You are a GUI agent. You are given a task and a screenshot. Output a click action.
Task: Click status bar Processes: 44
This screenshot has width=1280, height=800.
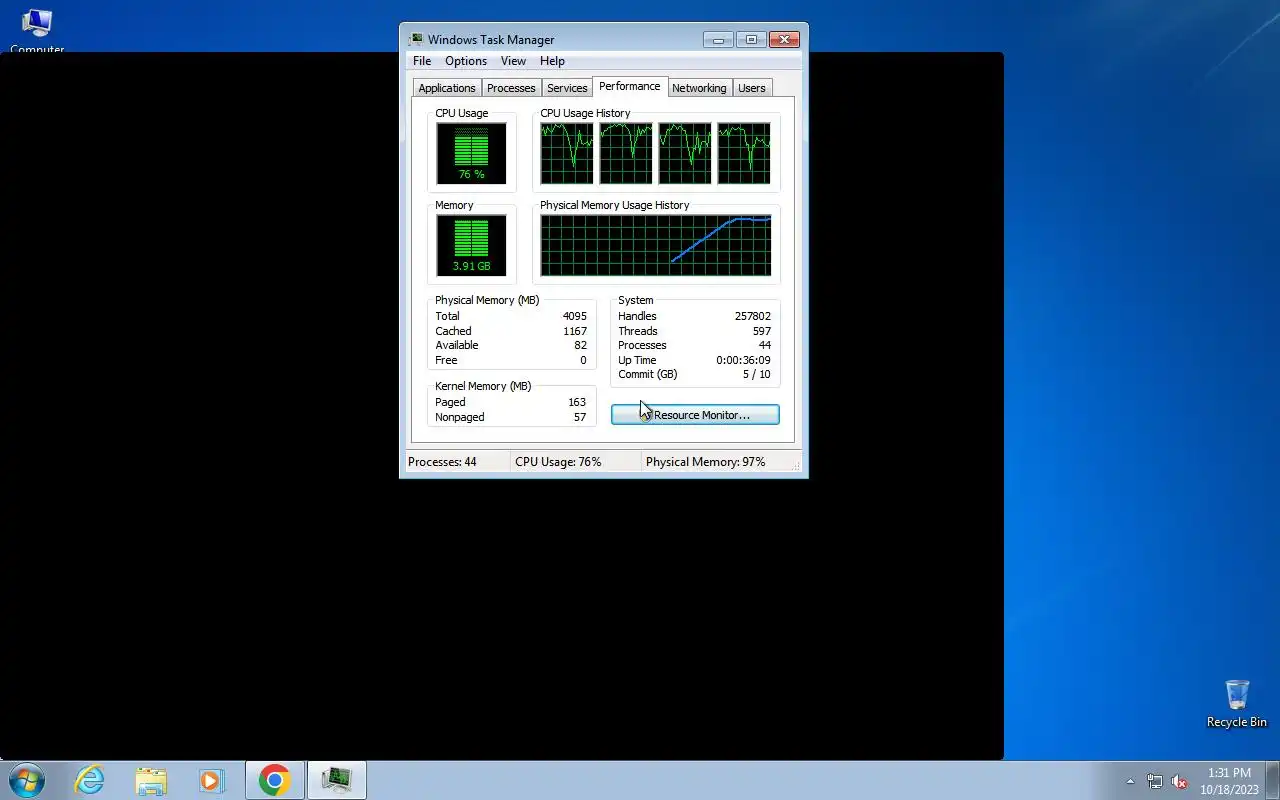[x=442, y=462]
